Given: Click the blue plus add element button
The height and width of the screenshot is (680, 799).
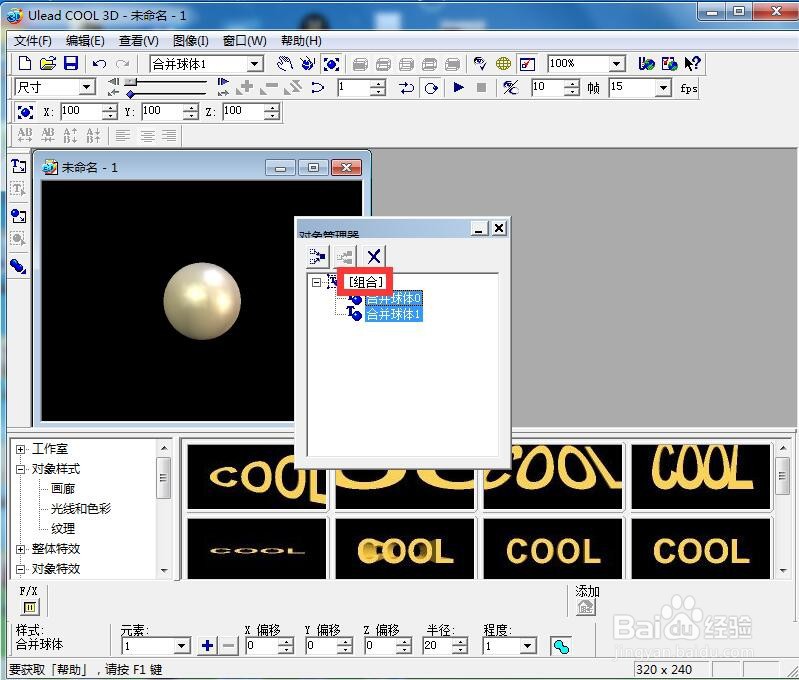Looking at the screenshot, I should coord(207,646).
